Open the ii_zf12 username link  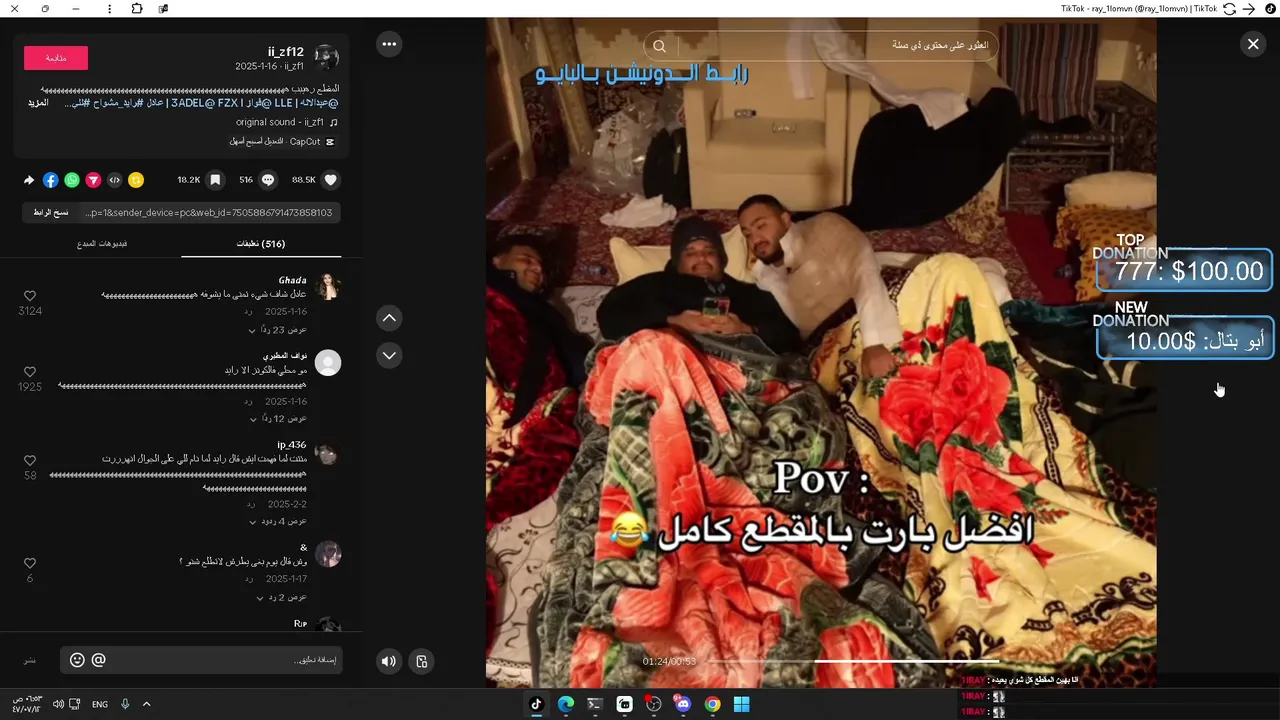286,52
